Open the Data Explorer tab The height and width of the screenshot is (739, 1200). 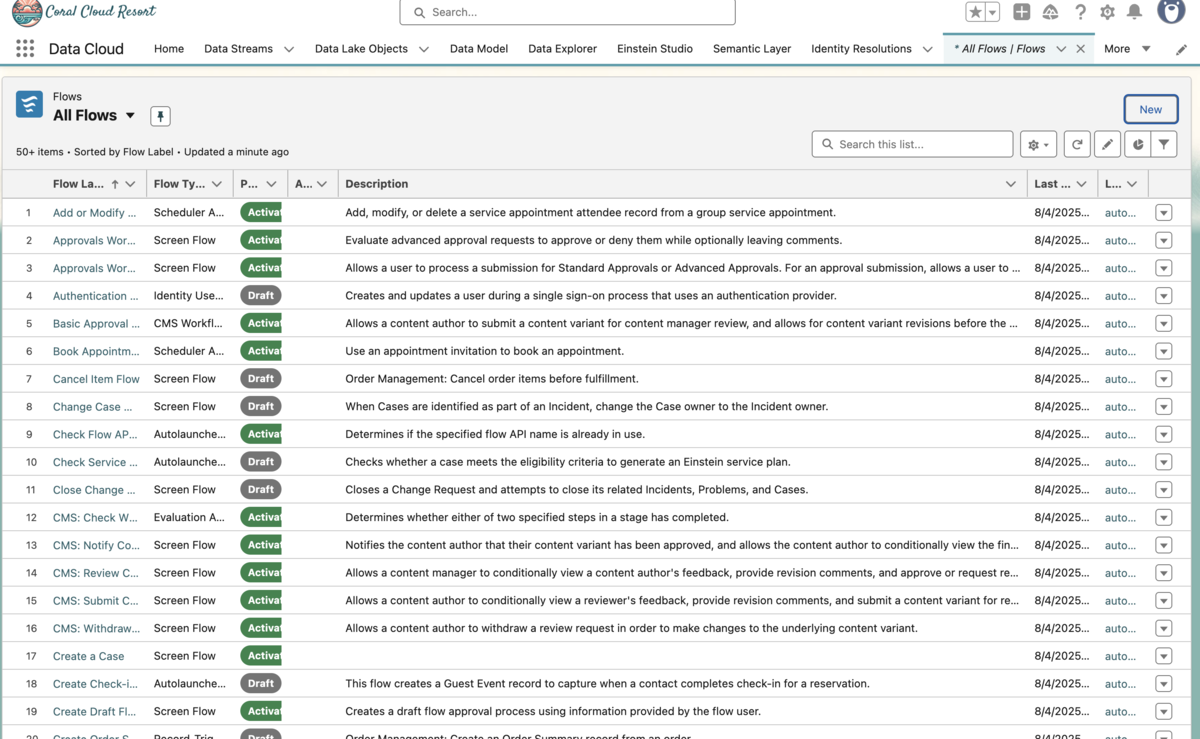pyautogui.click(x=562, y=49)
